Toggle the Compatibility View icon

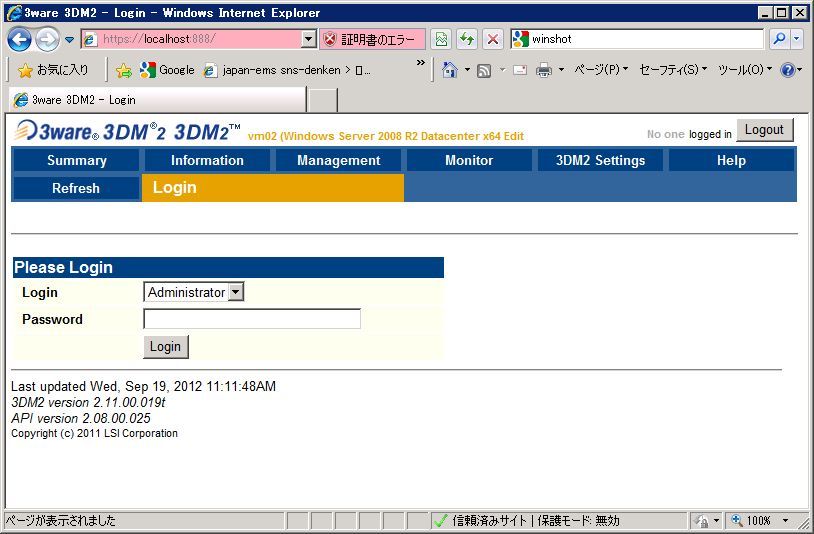(x=441, y=39)
